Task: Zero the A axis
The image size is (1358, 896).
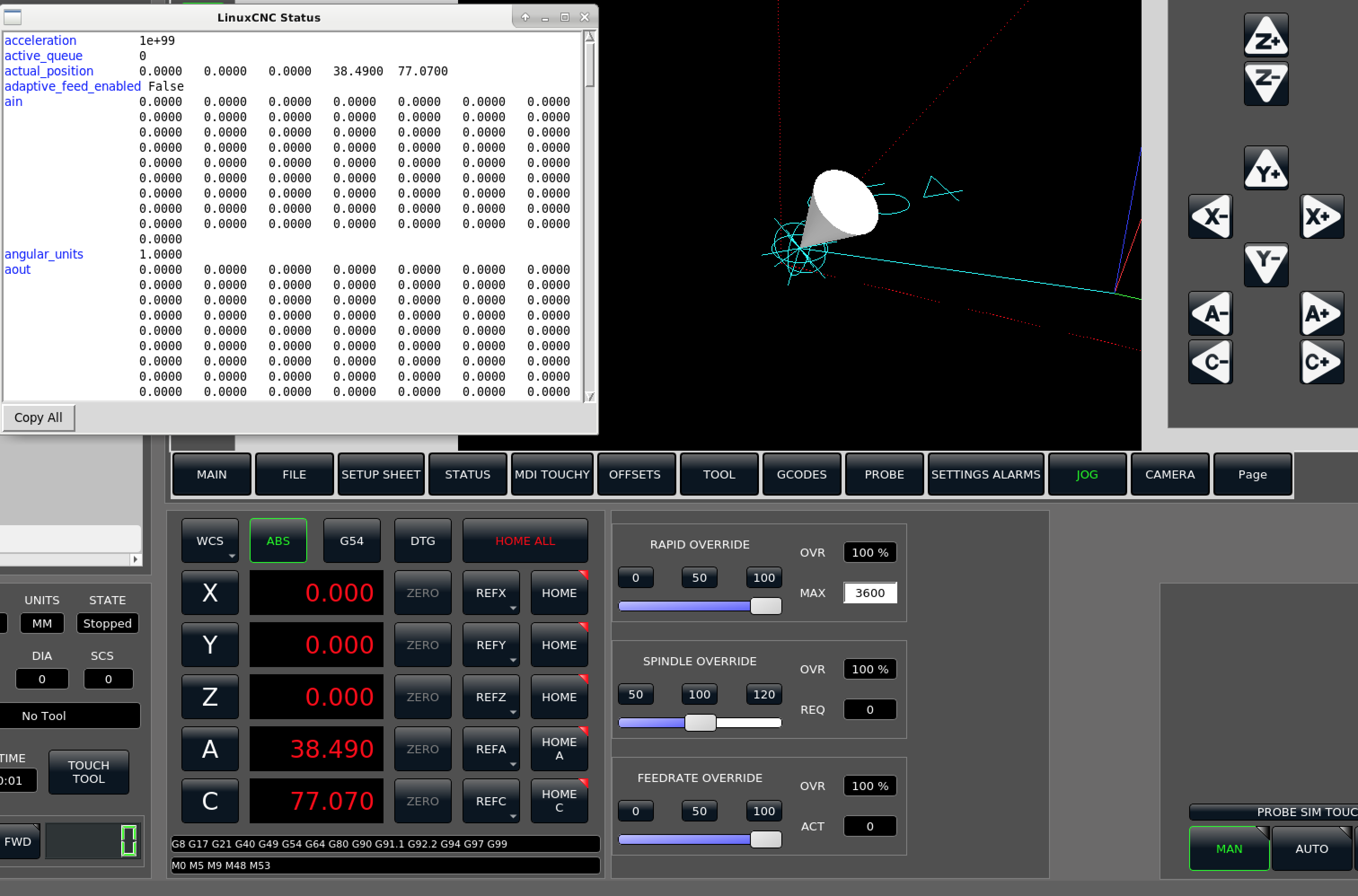Action: click(423, 749)
